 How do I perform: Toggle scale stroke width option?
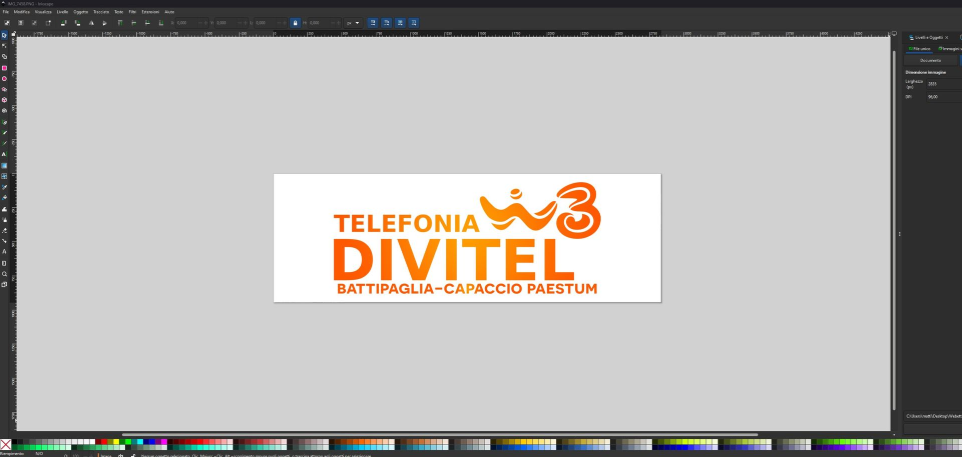(x=373, y=23)
